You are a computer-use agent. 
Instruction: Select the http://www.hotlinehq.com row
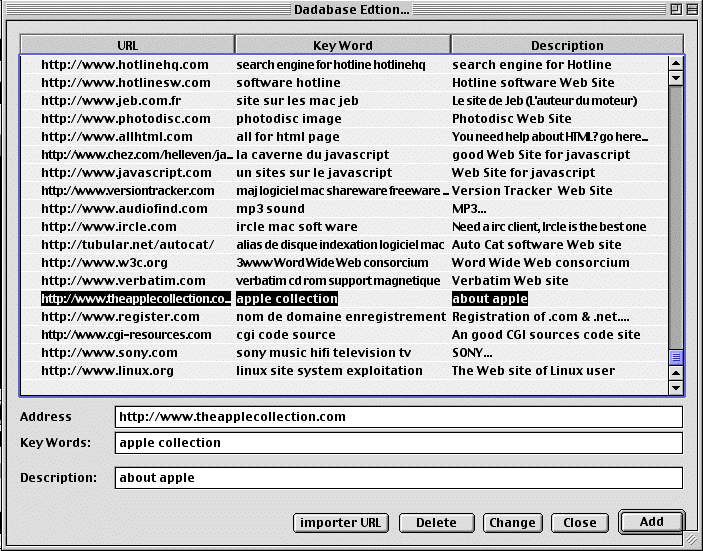[x=344, y=65]
